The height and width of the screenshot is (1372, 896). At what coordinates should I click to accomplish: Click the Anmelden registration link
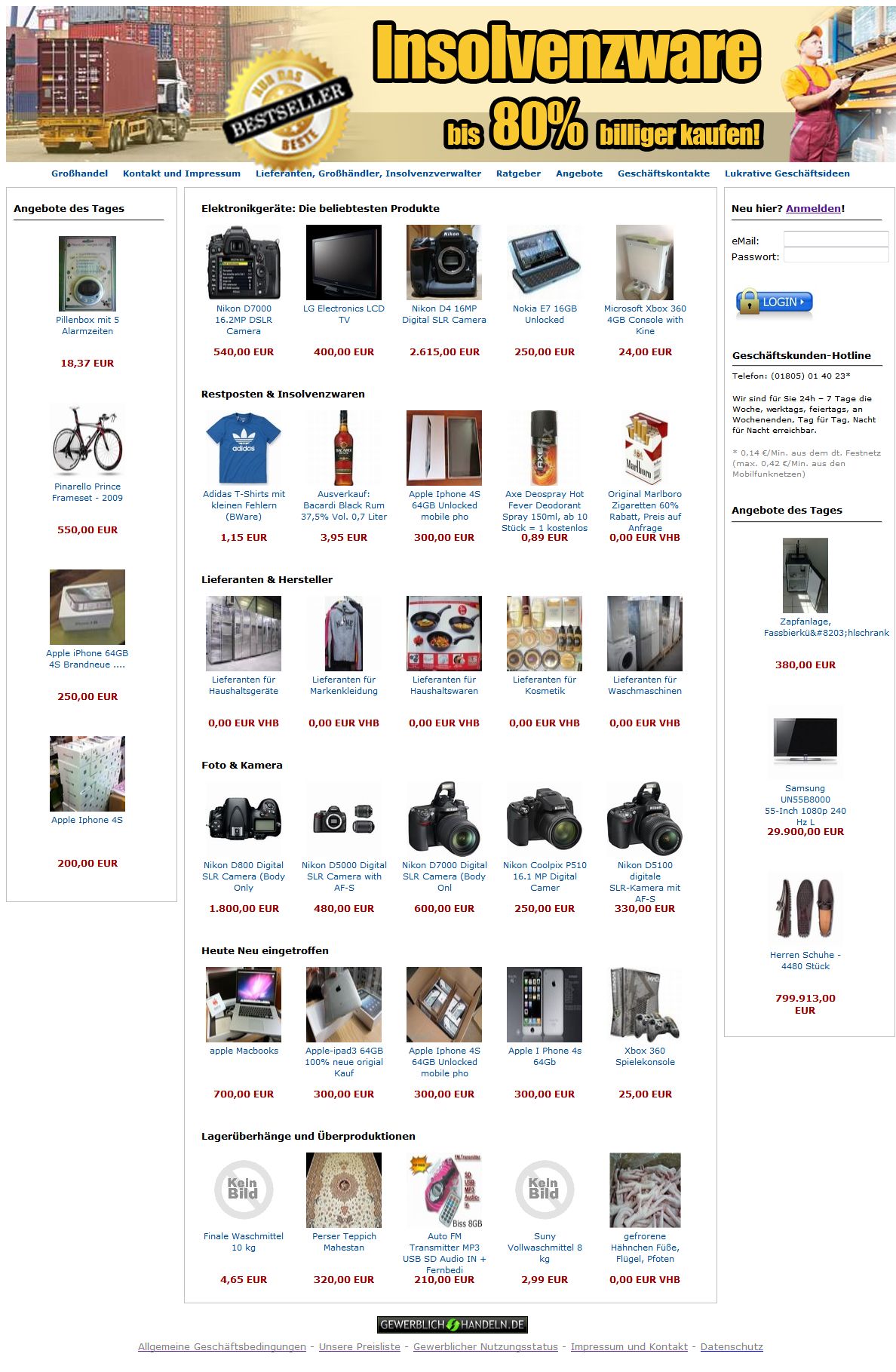click(x=813, y=208)
